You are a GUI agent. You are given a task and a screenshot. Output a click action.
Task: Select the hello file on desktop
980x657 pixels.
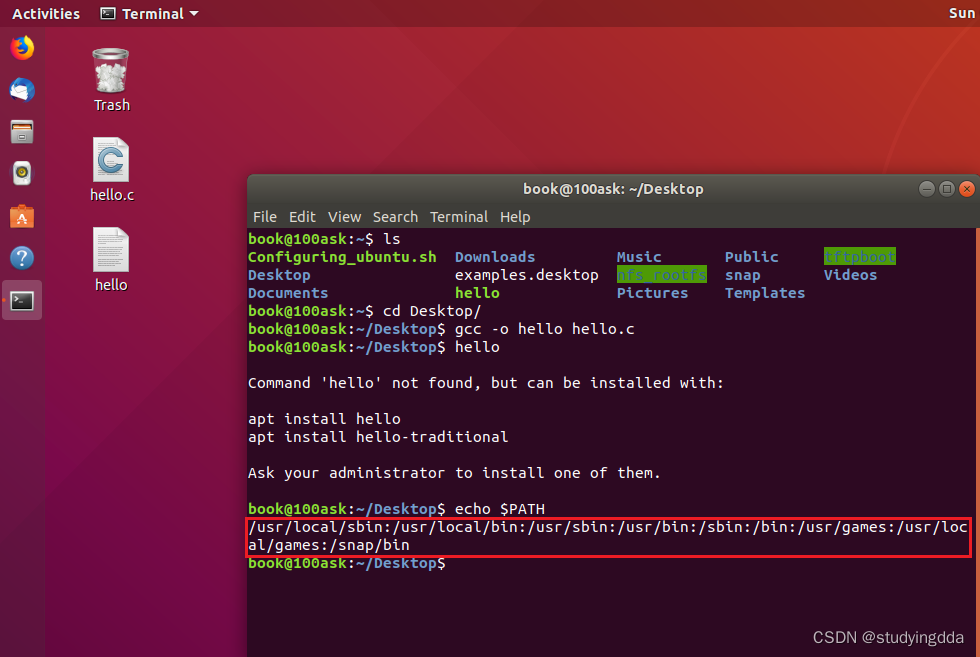(111, 259)
